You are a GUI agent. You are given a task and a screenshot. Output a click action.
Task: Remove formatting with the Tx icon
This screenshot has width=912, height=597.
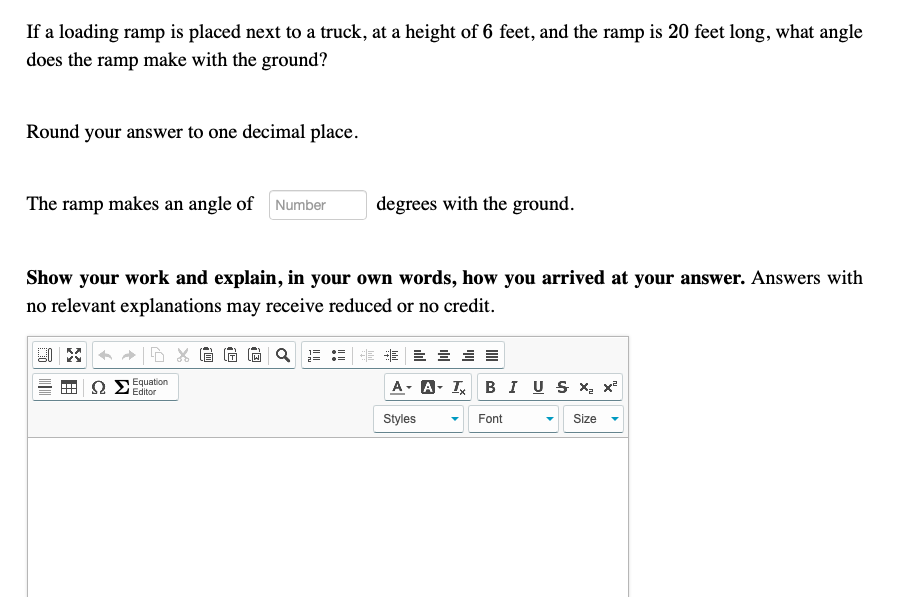tap(457, 387)
